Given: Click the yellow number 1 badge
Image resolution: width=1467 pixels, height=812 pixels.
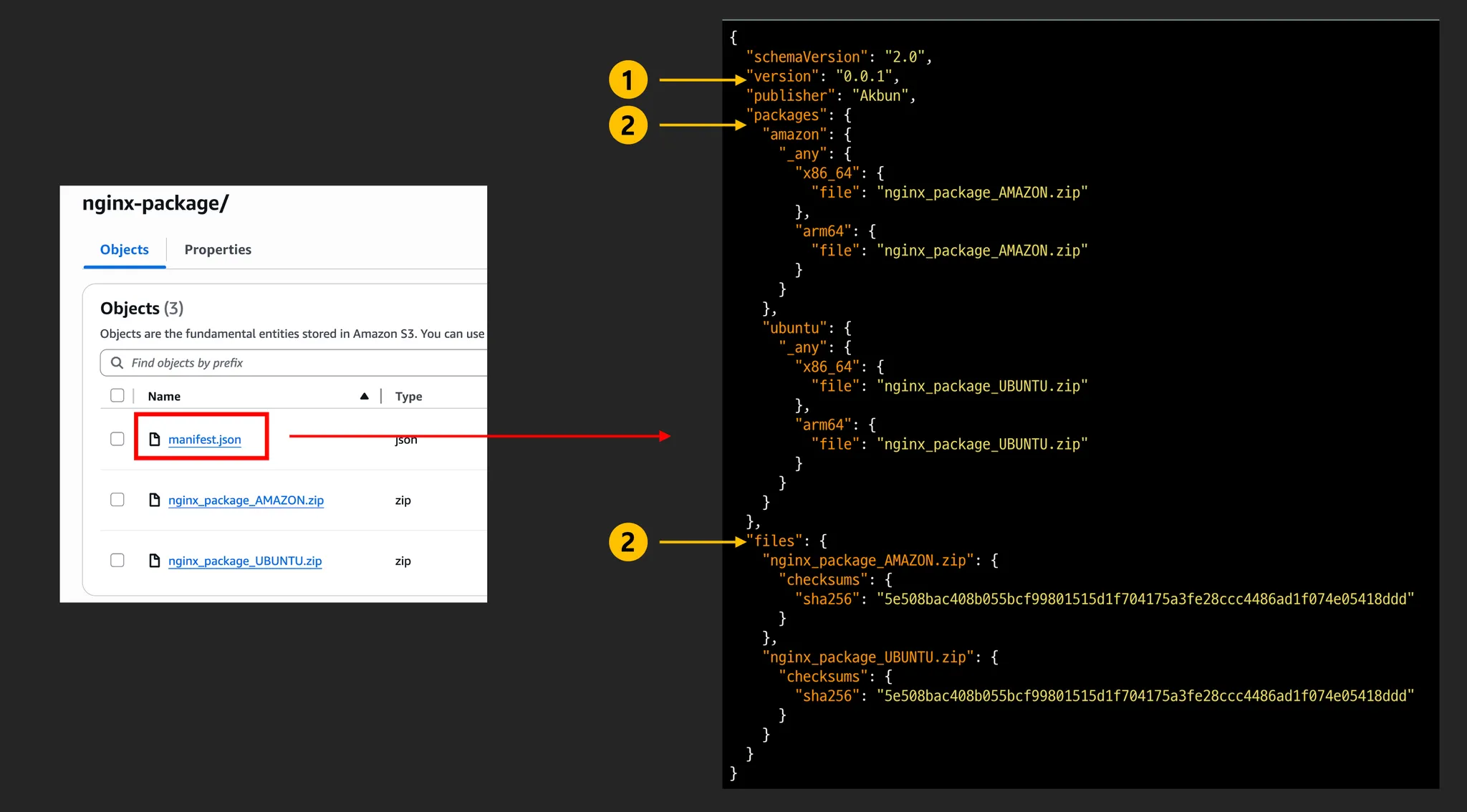Looking at the screenshot, I should click(628, 79).
